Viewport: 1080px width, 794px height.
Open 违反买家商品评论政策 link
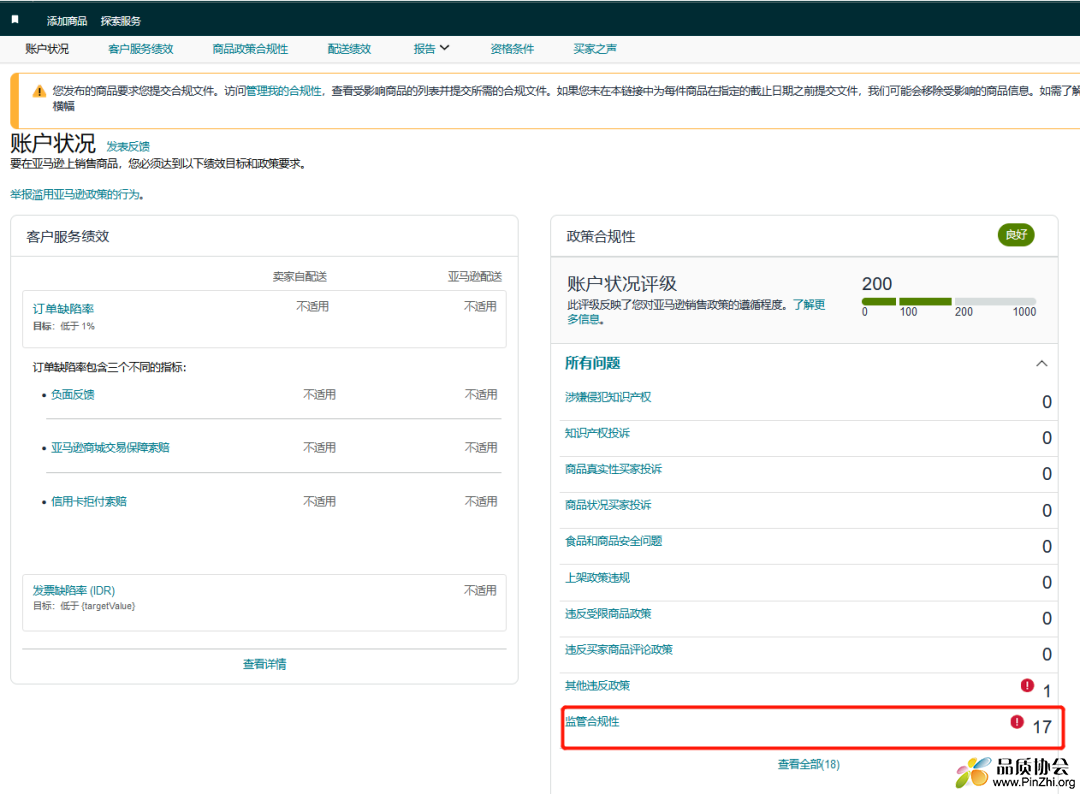coord(619,649)
